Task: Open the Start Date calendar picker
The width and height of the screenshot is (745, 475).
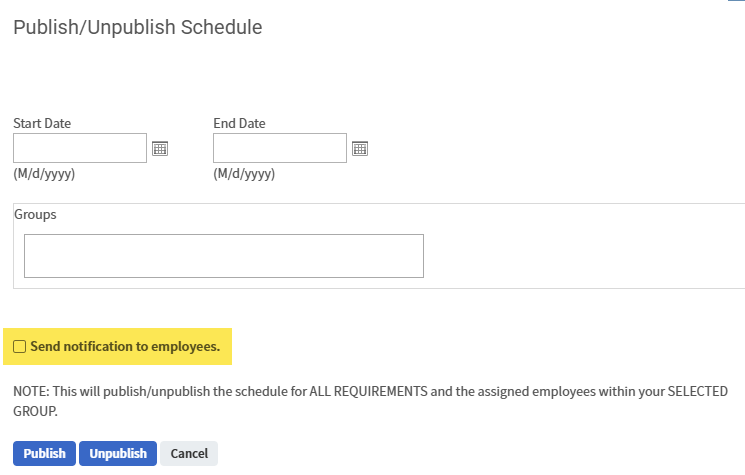Action: tap(160, 148)
